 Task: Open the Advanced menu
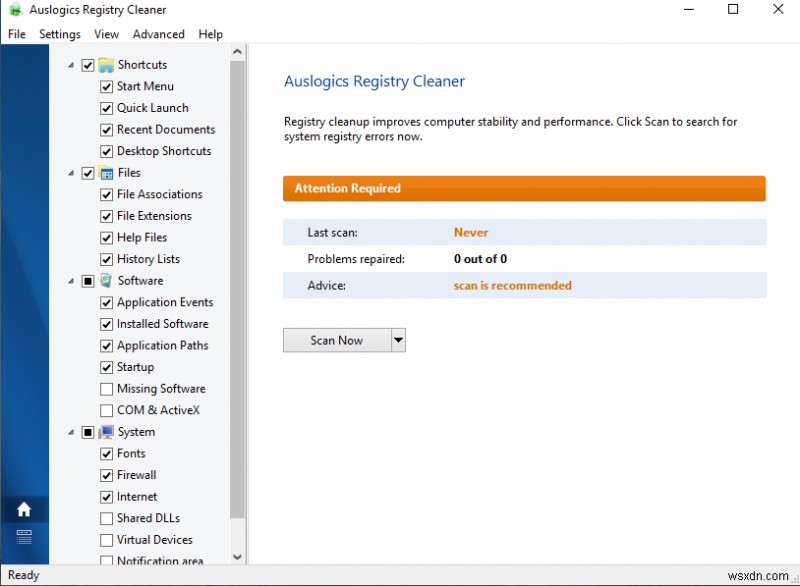(x=158, y=34)
